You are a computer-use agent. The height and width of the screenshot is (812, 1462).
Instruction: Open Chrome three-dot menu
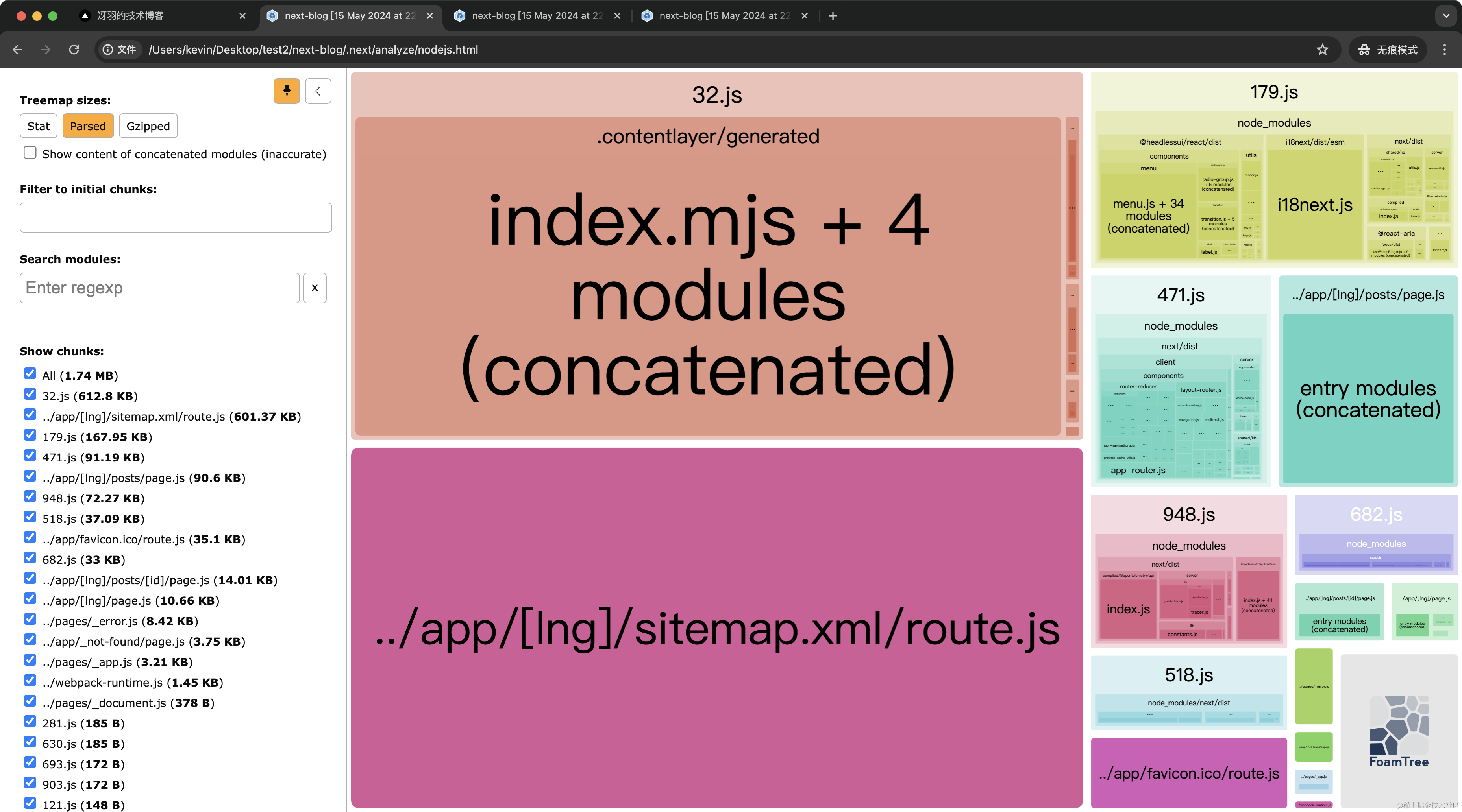coord(1444,49)
